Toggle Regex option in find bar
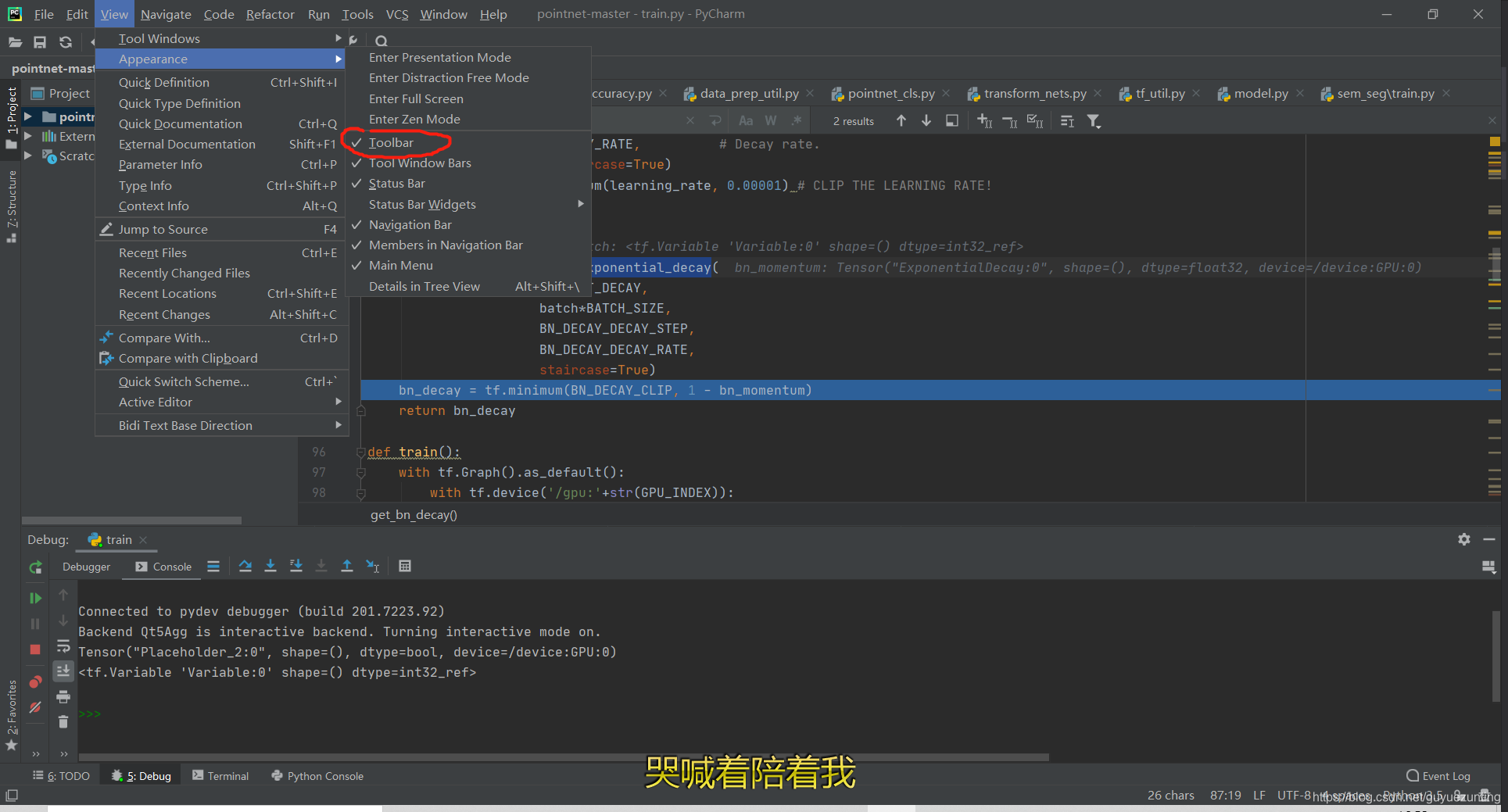Image resolution: width=1508 pixels, height=812 pixels. tap(797, 120)
